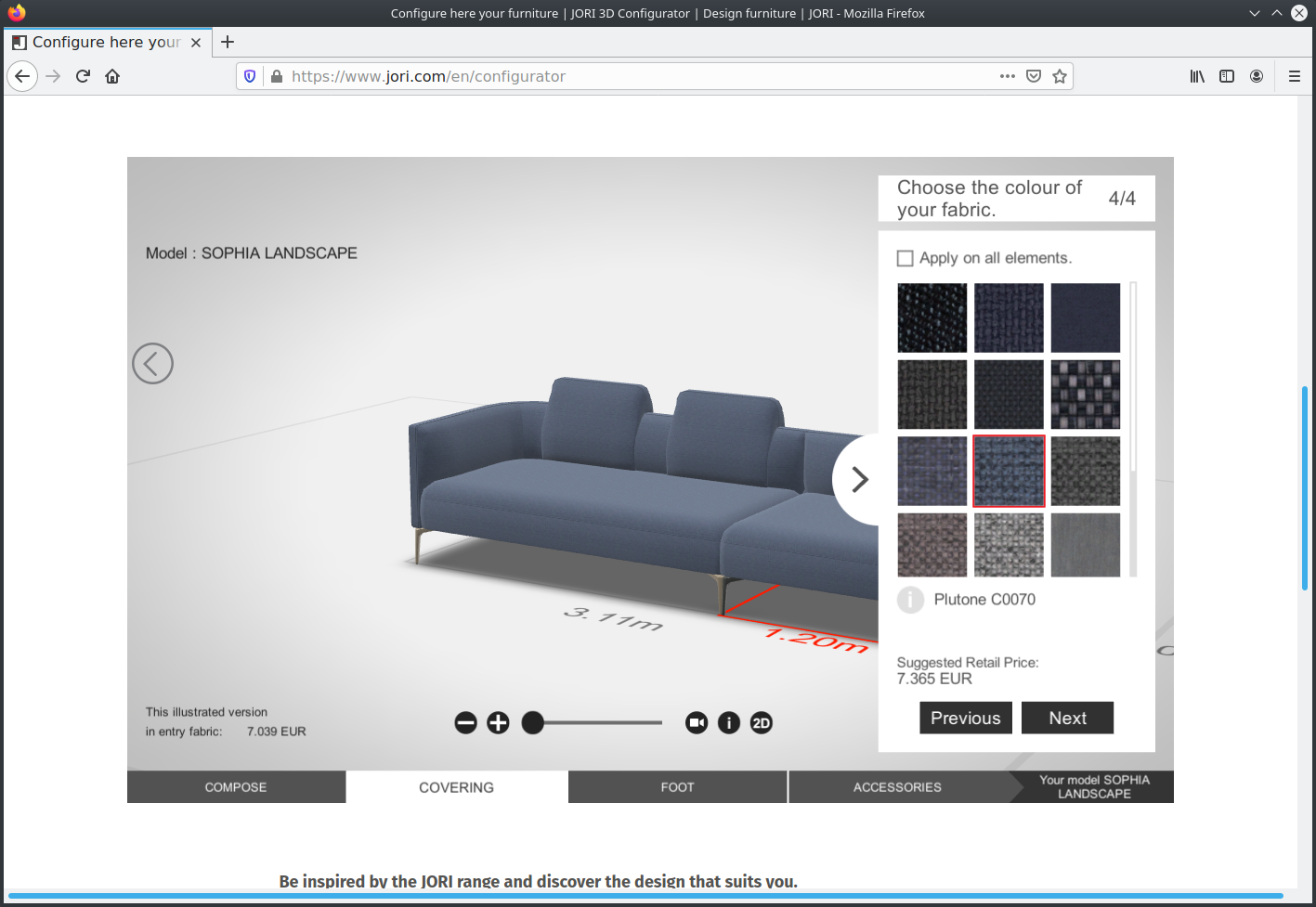Open the info icon below the sofa

point(729,723)
